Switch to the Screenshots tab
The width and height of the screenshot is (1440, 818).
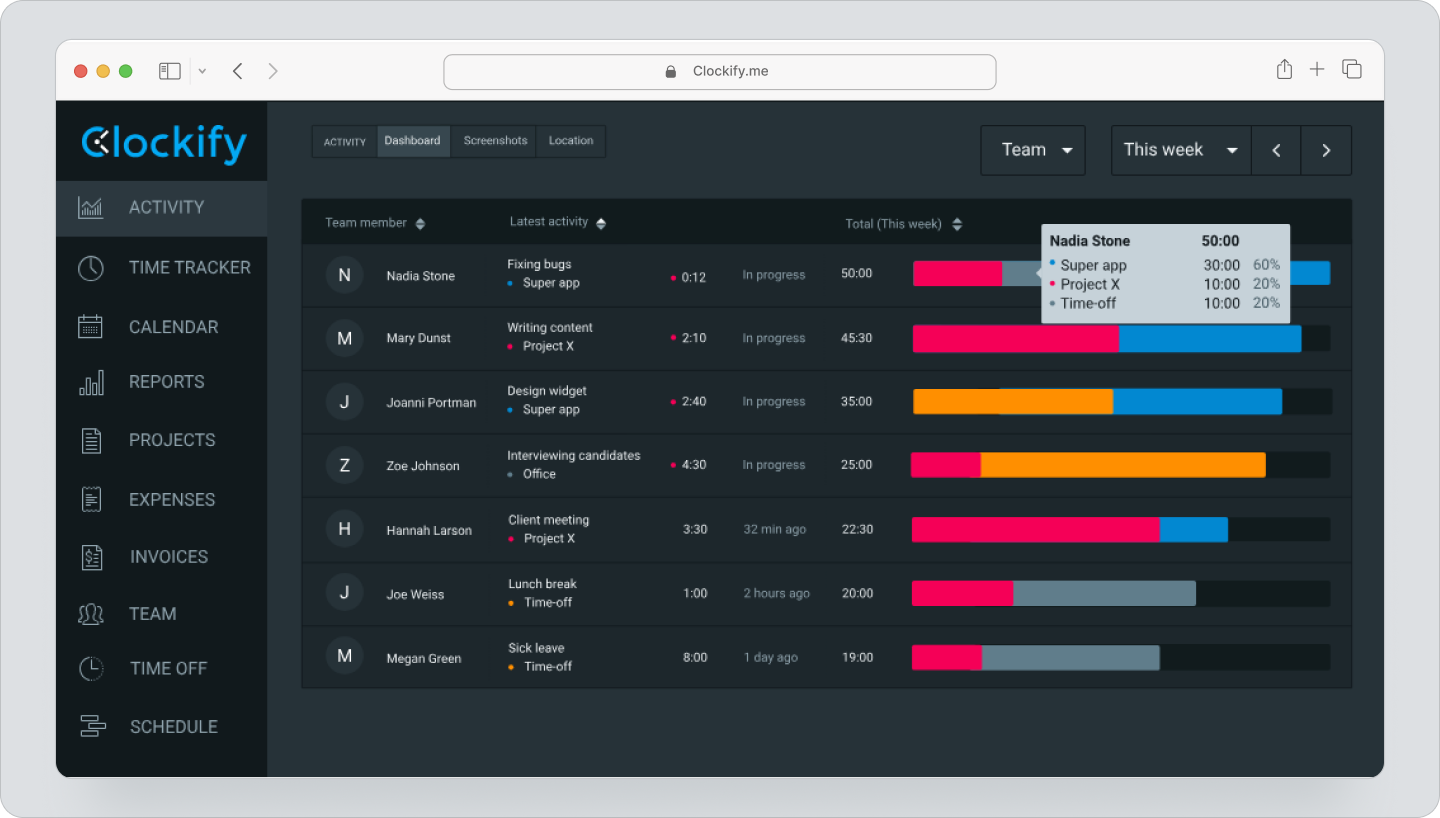click(494, 141)
